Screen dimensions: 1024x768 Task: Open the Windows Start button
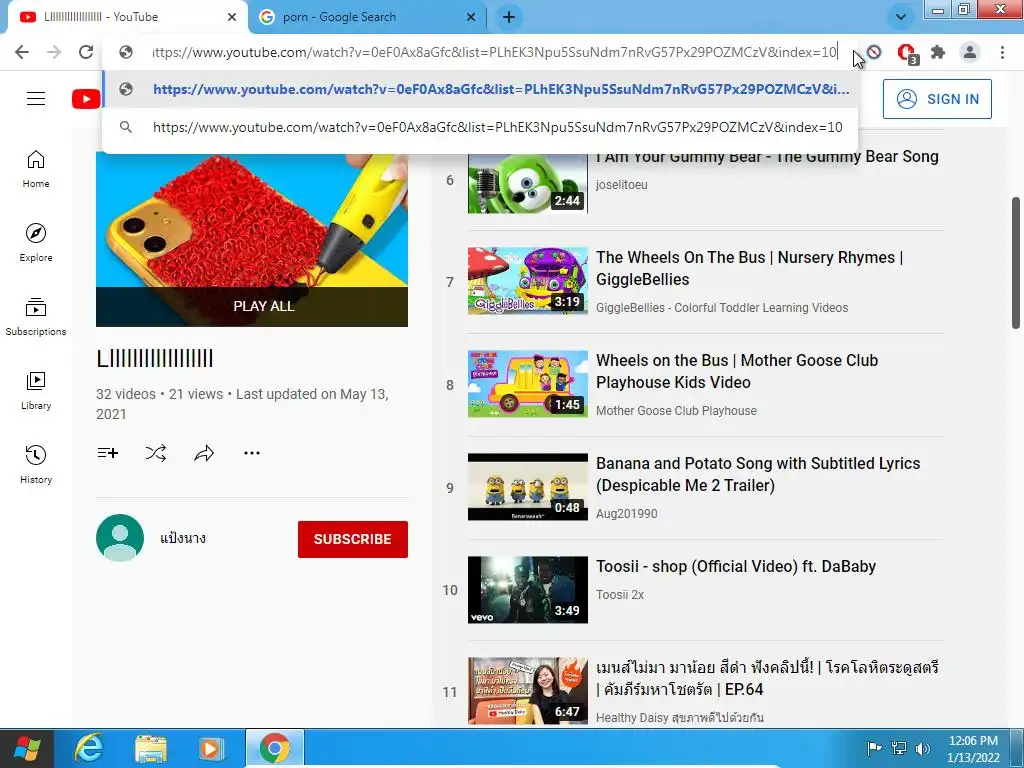tap(27, 748)
